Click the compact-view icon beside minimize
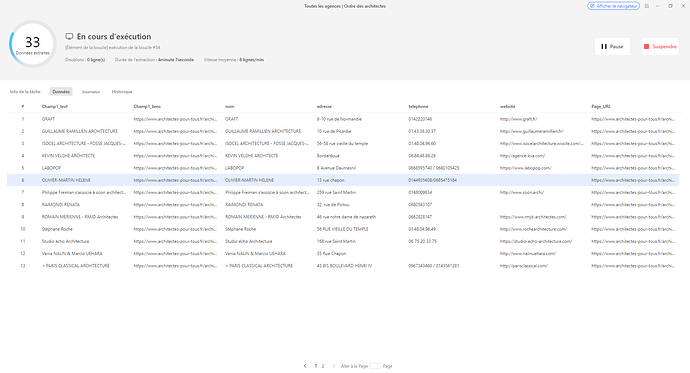Image resolution: width=690 pixels, height=373 pixels. [x=647, y=6]
